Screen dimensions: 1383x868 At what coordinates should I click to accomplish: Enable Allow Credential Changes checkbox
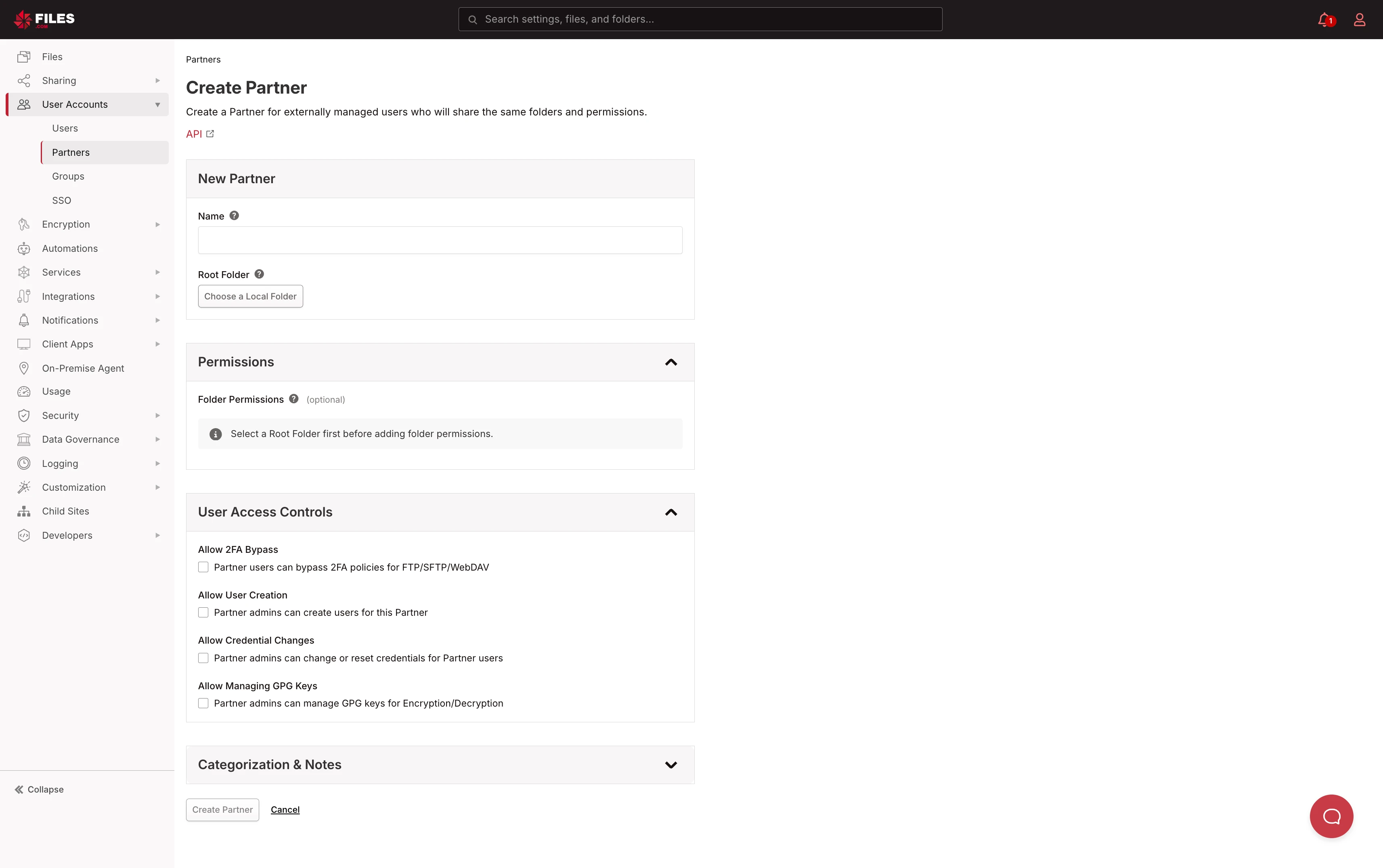click(x=203, y=658)
